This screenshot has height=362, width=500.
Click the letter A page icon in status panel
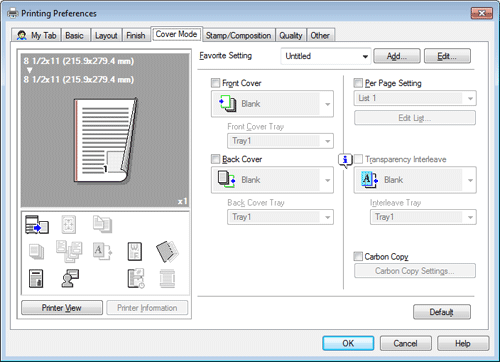102,251
